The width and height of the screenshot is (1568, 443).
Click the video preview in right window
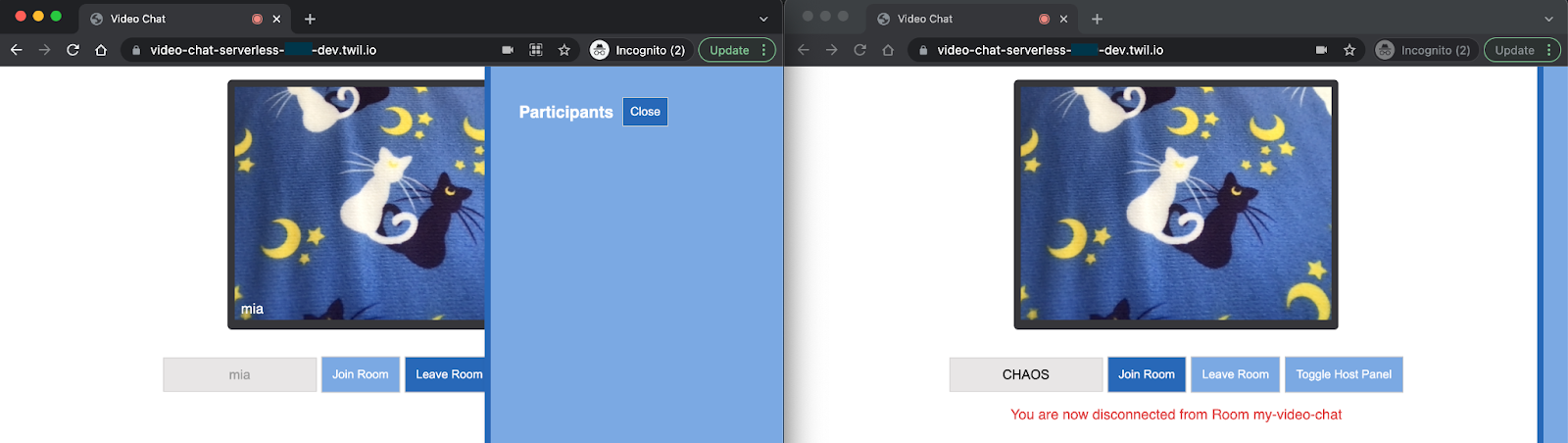pos(1176,204)
